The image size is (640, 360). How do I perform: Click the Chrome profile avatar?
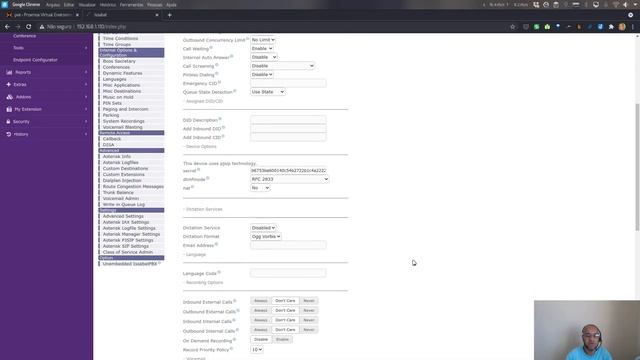(x=622, y=27)
